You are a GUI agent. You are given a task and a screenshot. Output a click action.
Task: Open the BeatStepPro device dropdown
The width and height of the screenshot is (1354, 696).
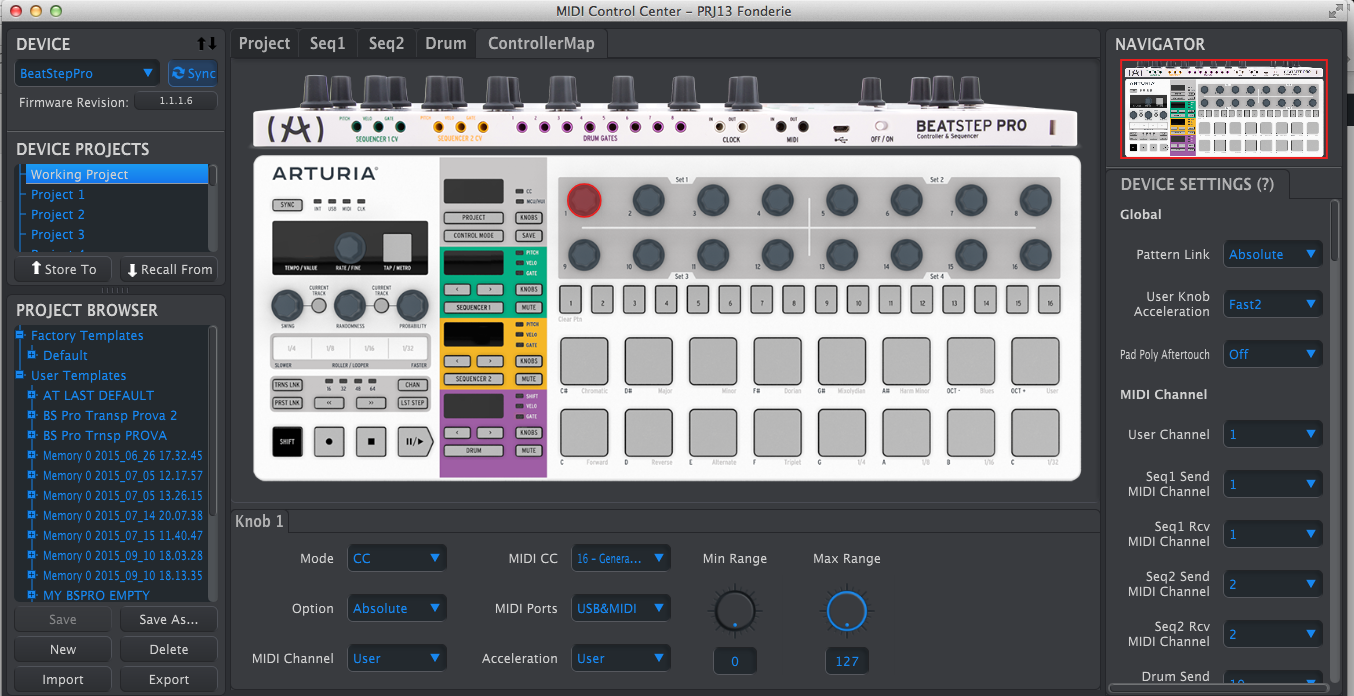pyautogui.click(x=87, y=73)
